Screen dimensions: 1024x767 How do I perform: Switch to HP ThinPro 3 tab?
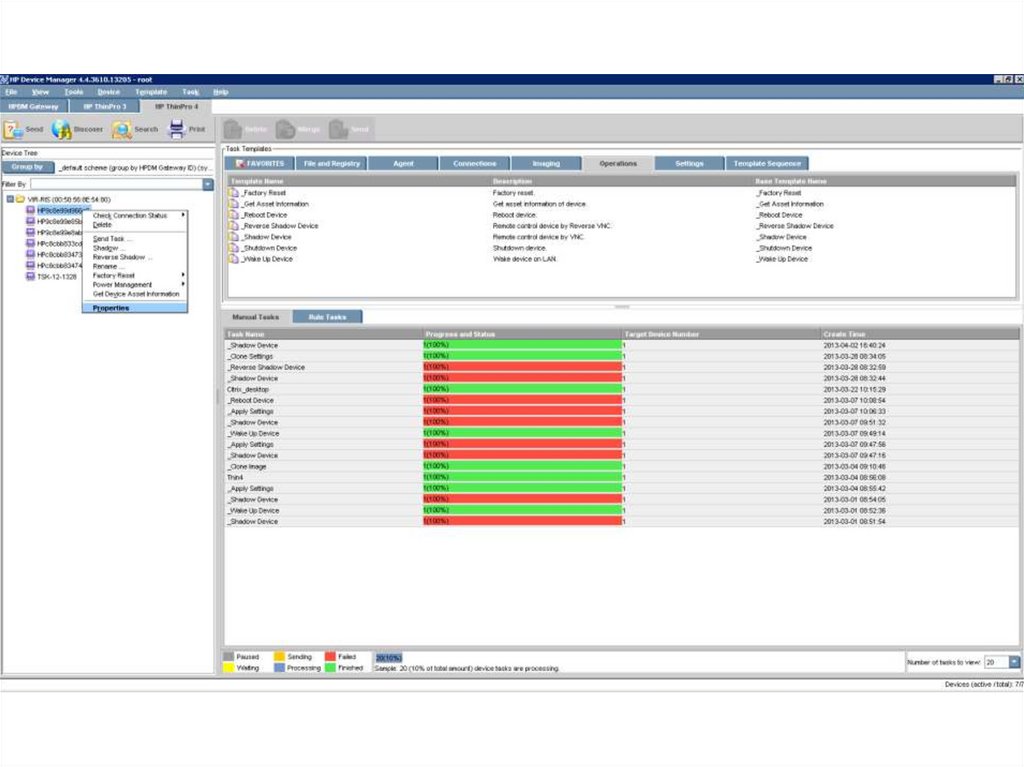(x=105, y=106)
